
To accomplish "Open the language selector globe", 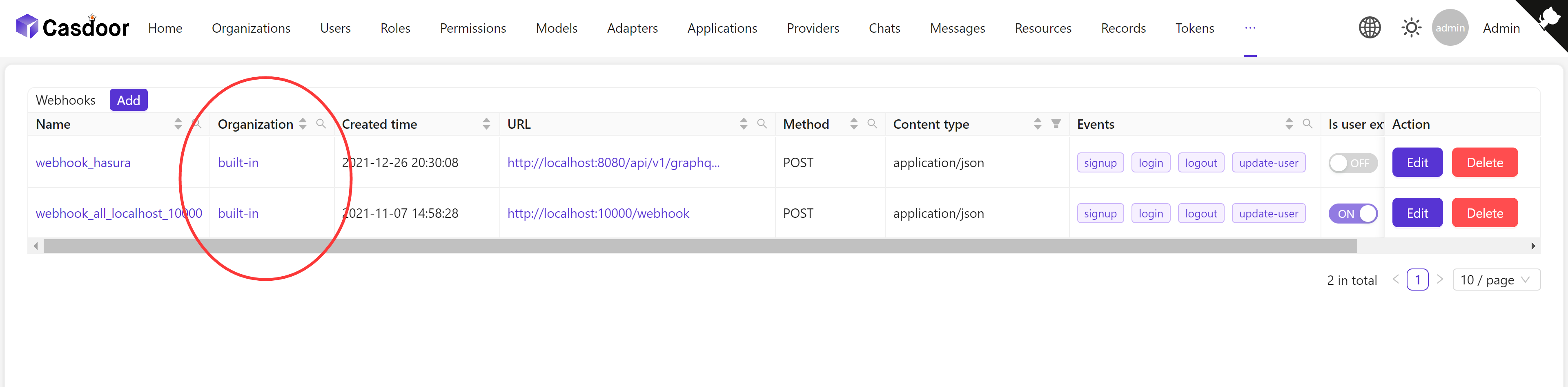I will click(x=1370, y=27).
